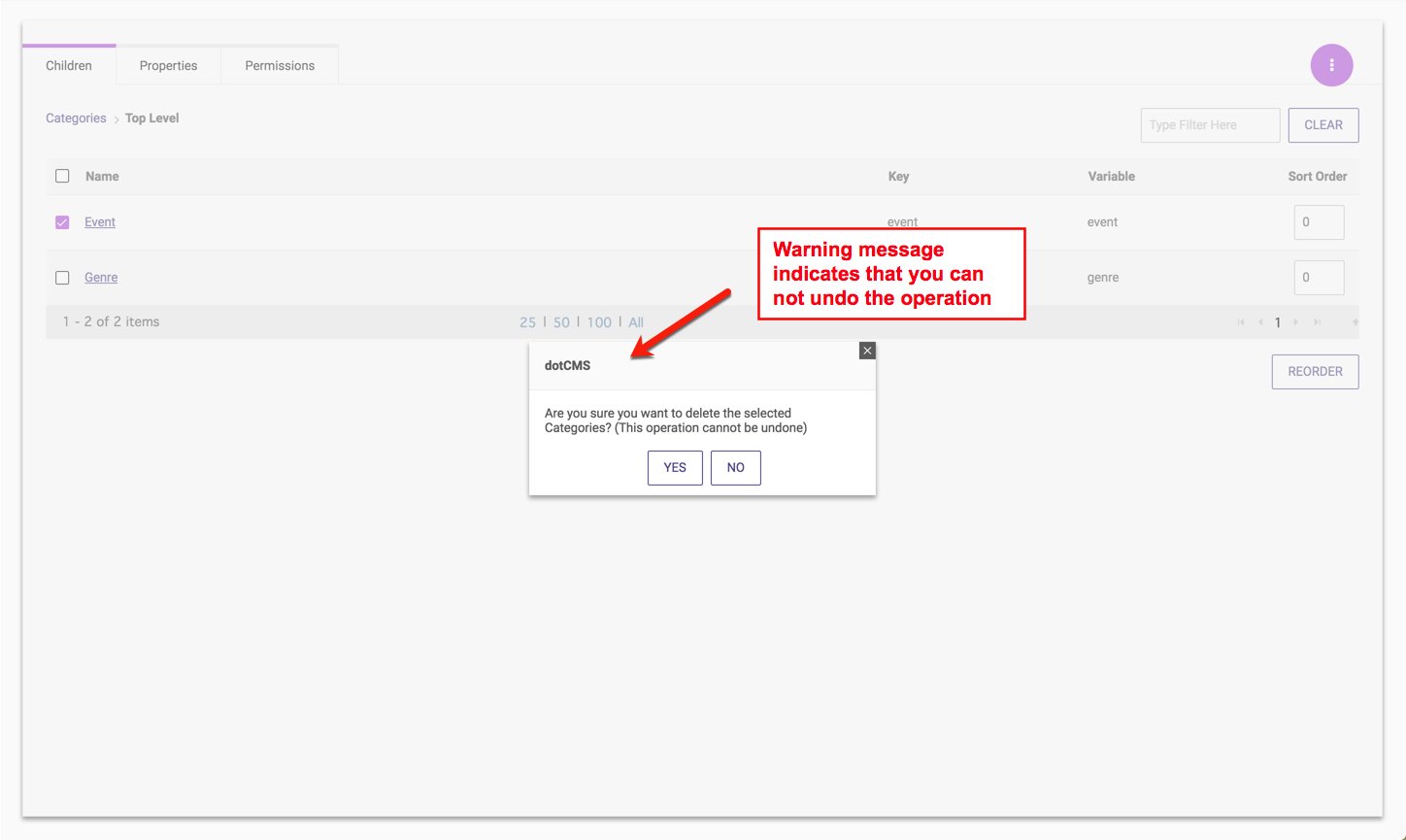Screen dimensions: 1406x840
Task: Open the Permissions tab
Action: [280, 66]
